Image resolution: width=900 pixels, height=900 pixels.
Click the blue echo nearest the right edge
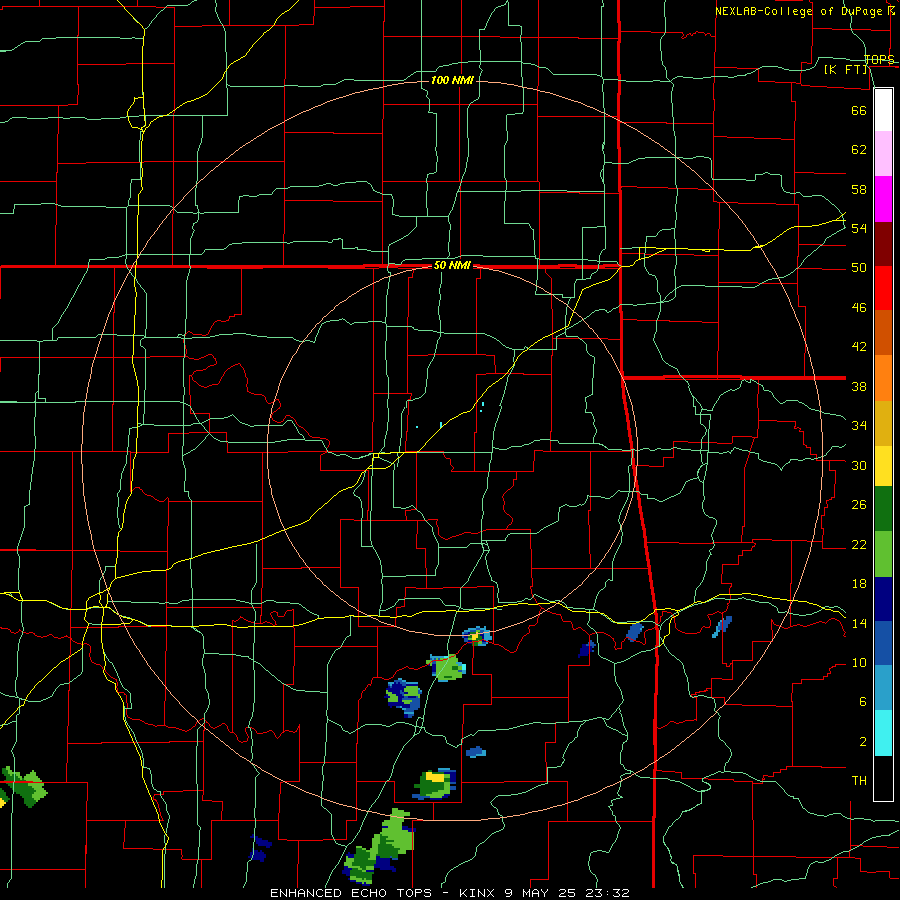(722, 627)
